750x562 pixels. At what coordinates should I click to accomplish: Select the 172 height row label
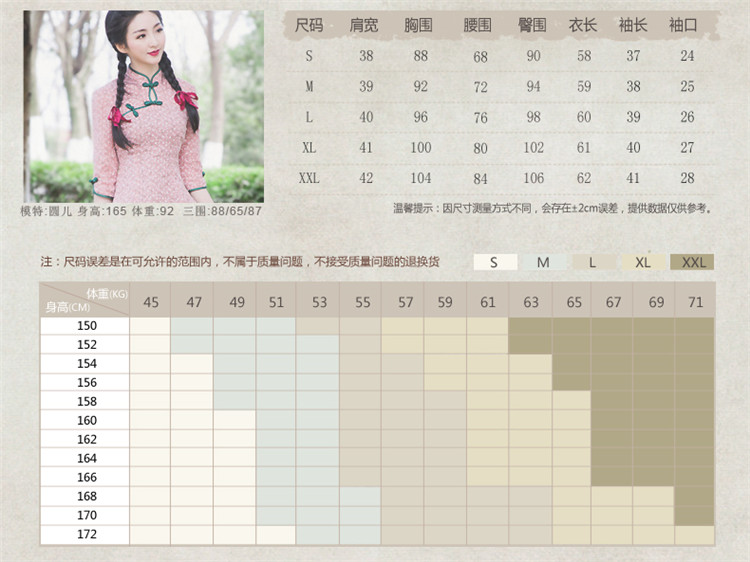point(86,534)
